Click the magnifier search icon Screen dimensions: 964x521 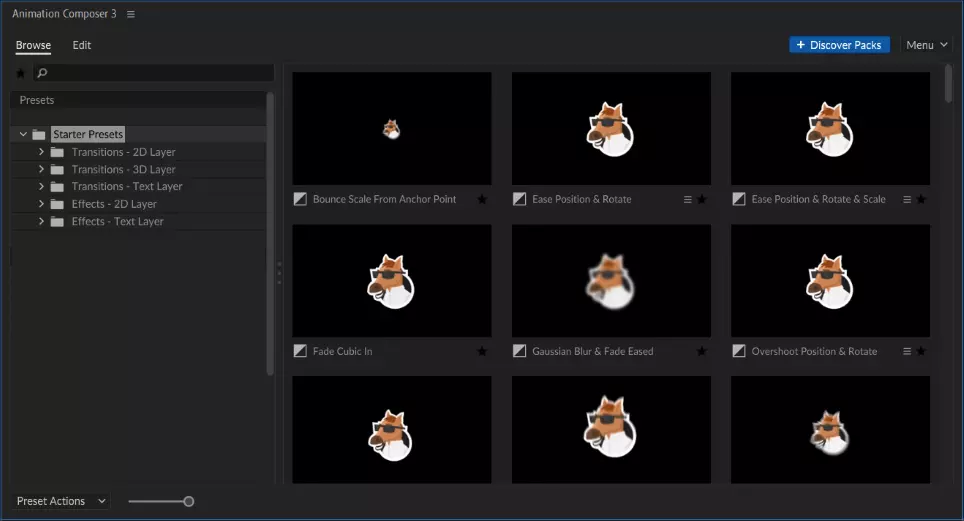pyautogui.click(x=42, y=73)
